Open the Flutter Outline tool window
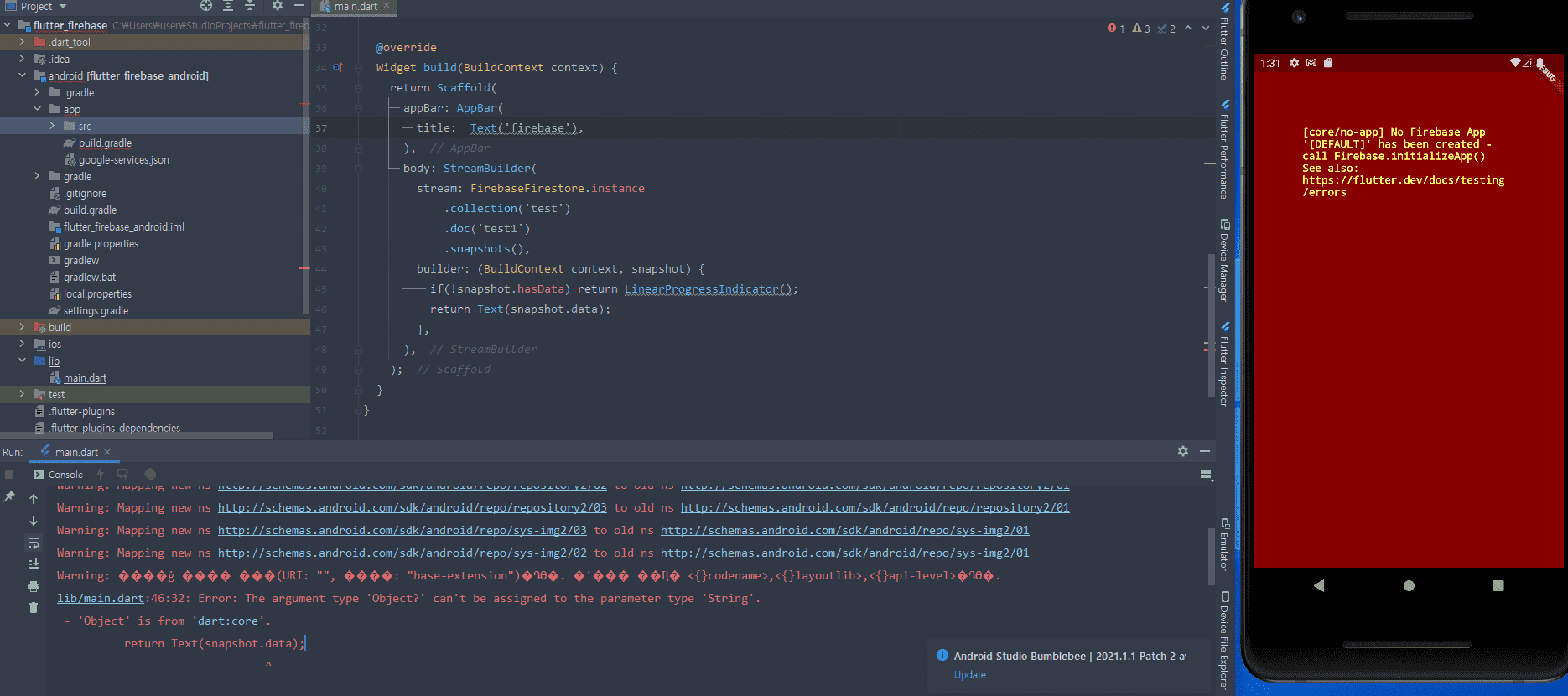 pyautogui.click(x=1224, y=42)
